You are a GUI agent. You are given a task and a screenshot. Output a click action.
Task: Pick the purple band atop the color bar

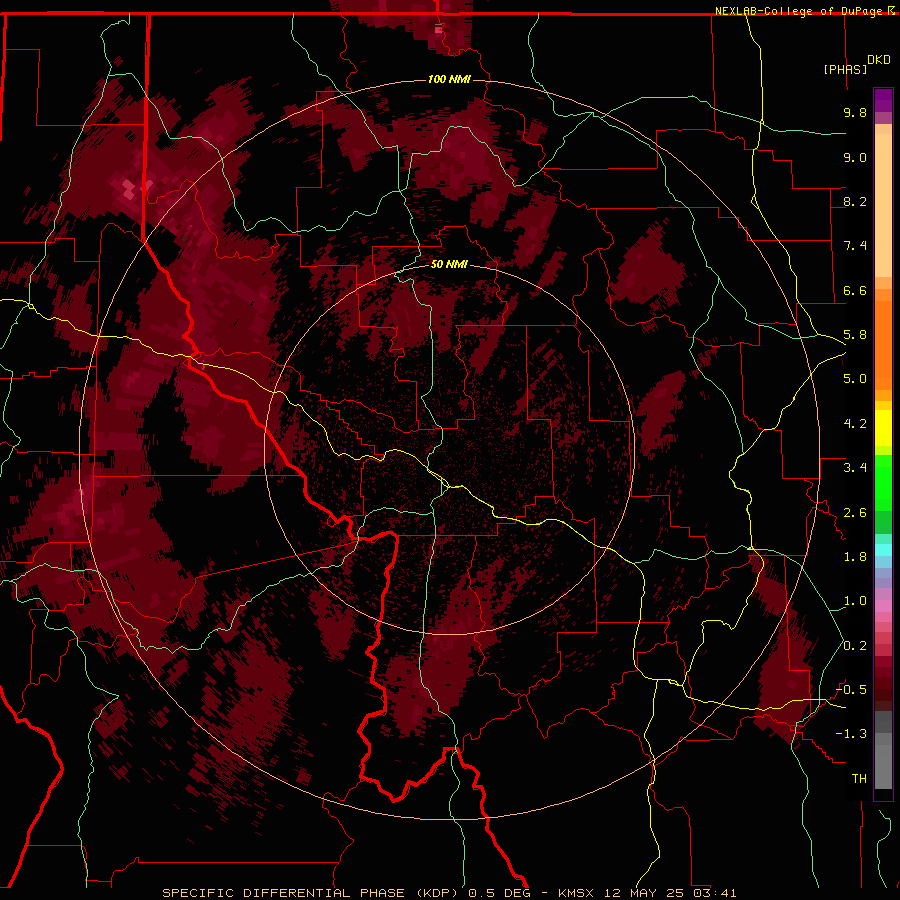click(883, 100)
